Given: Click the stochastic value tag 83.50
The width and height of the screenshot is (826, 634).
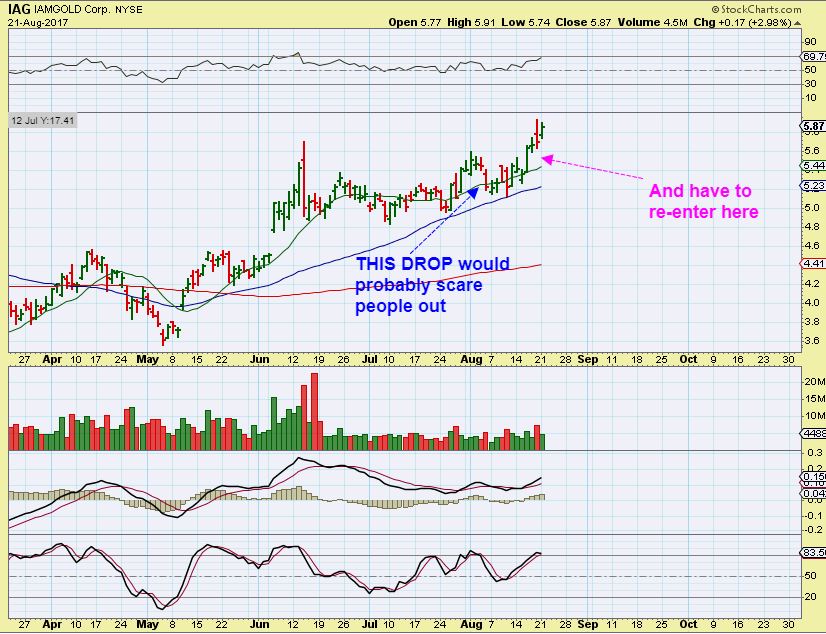Looking at the screenshot, I should tap(813, 552).
